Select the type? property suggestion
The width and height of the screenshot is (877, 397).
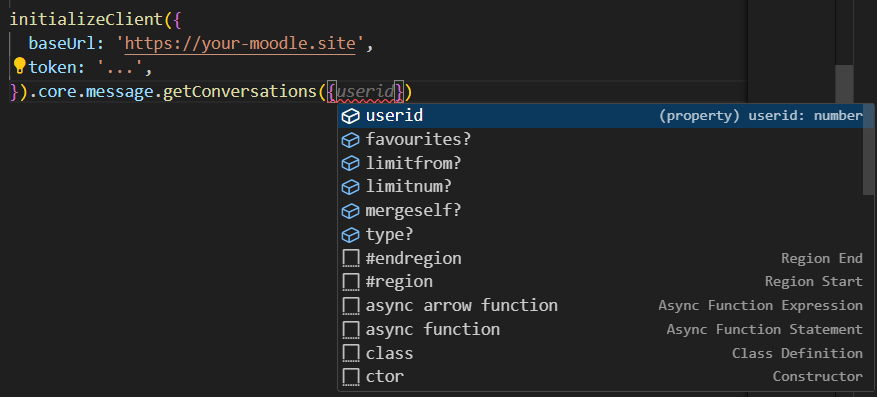click(601, 234)
